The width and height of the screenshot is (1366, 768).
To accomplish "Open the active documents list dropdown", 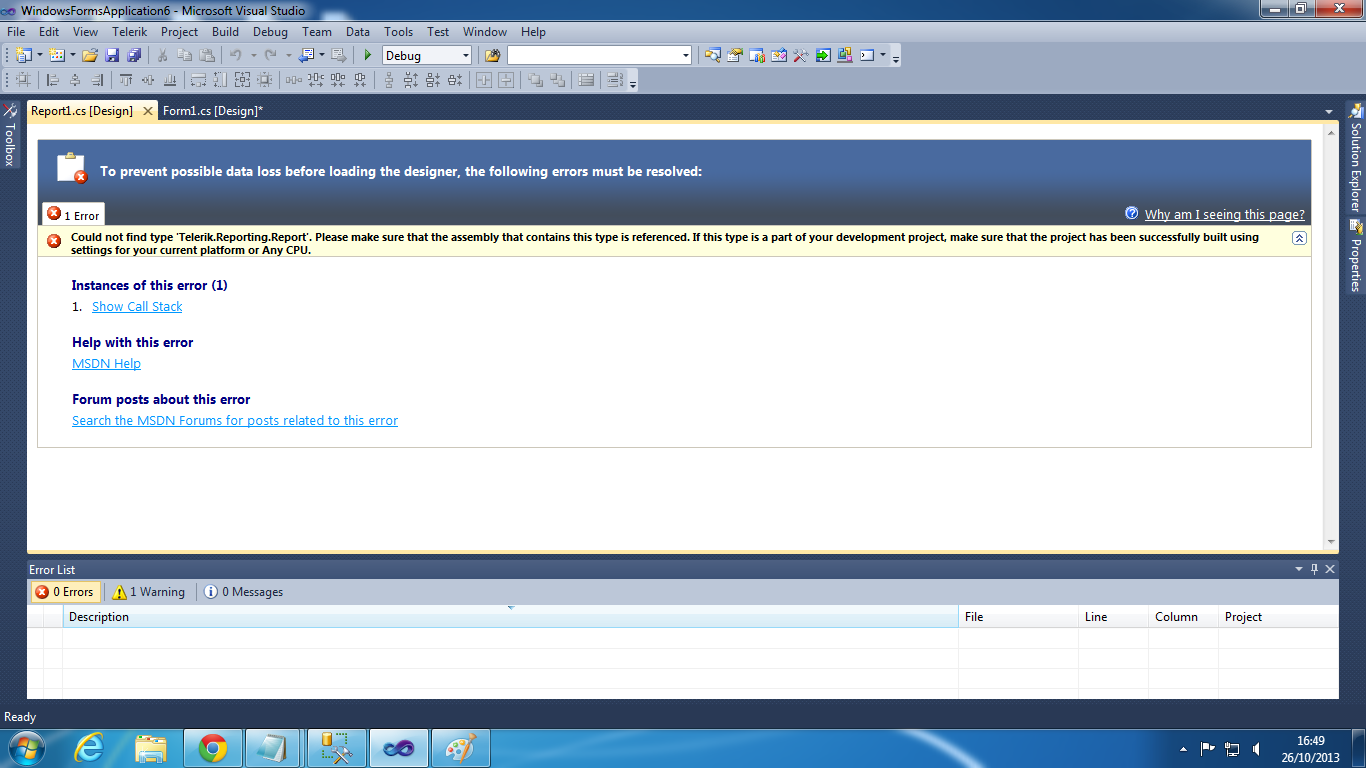I will [x=1329, y=111].
